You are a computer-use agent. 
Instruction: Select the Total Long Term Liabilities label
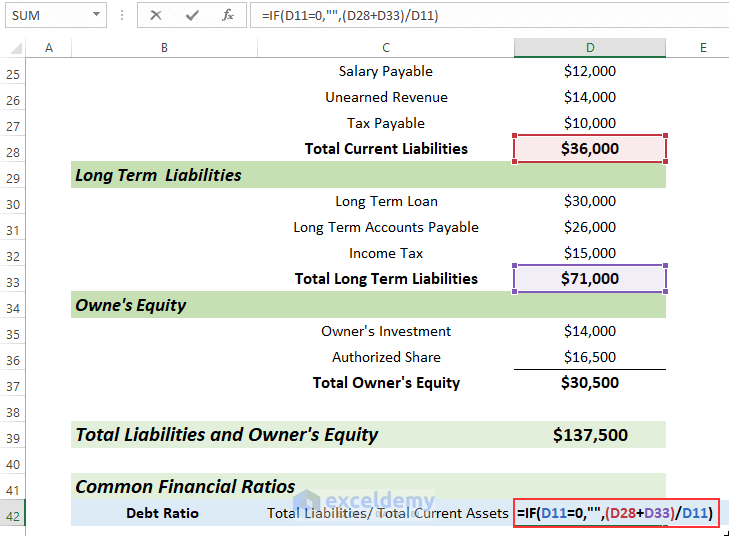point(386,279)
